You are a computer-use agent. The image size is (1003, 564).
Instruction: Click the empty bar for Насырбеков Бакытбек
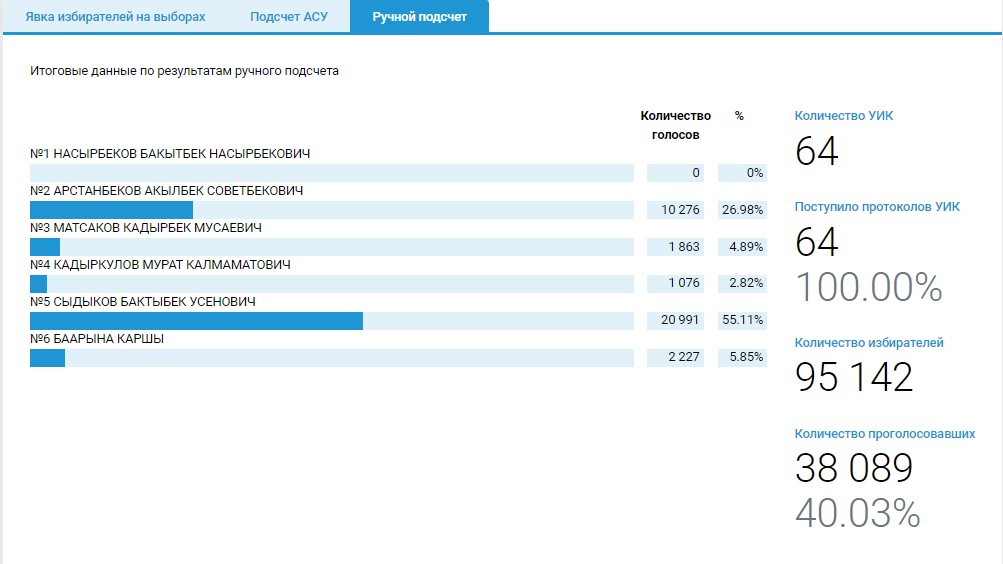click(331, 173)
